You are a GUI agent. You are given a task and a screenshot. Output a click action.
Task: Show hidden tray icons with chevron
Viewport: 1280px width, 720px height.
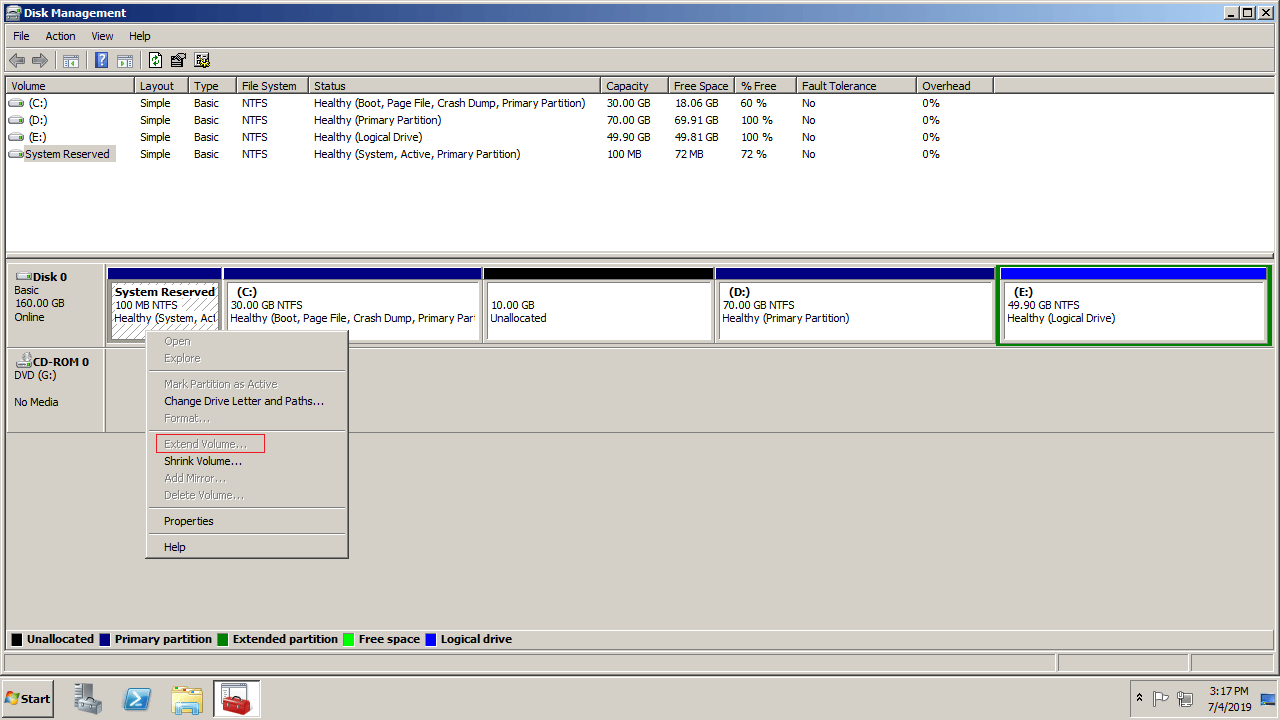pos(1139,698)
